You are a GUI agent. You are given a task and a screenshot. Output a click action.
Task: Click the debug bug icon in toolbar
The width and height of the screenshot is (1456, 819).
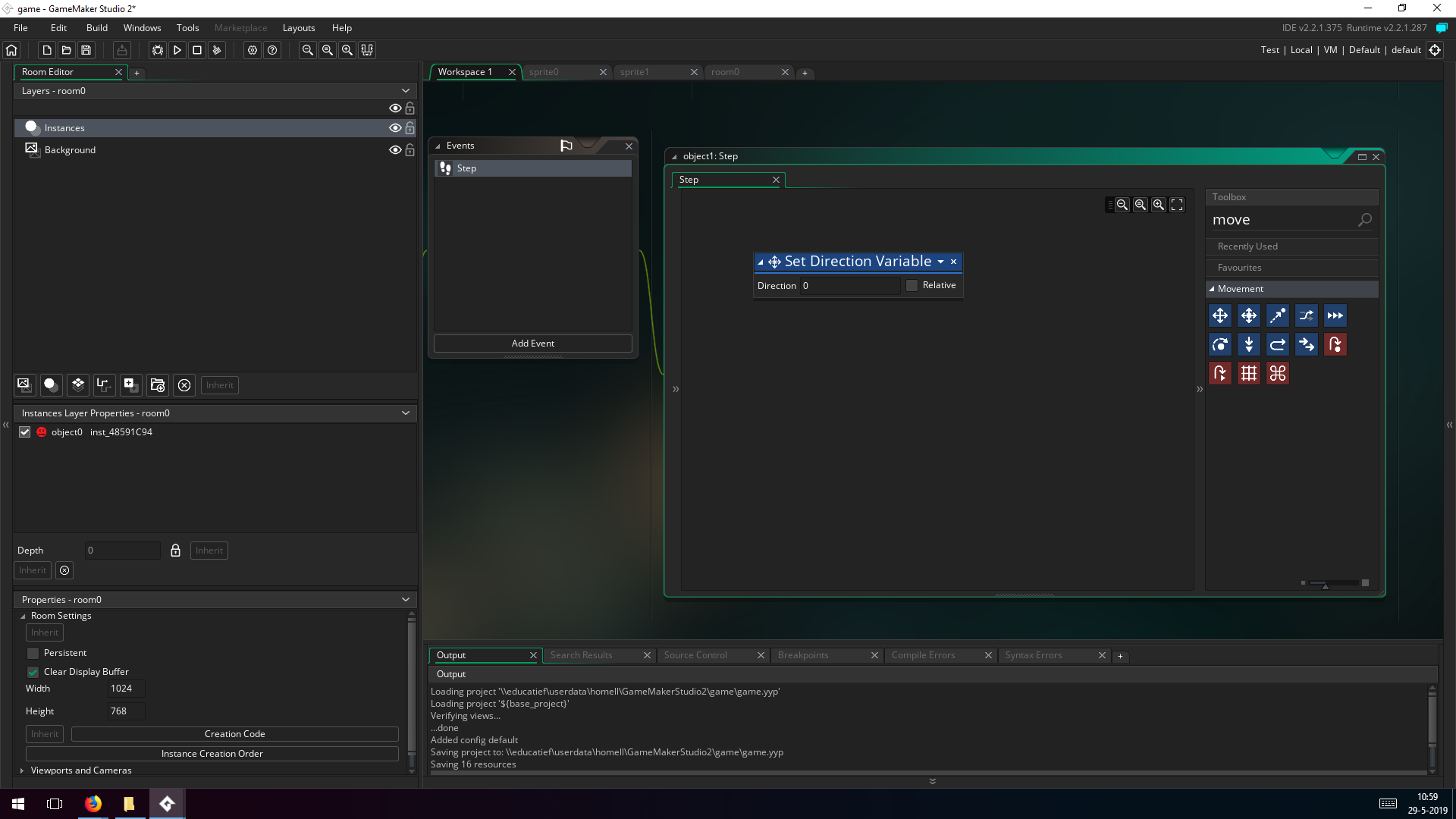[x=158, y=50]
